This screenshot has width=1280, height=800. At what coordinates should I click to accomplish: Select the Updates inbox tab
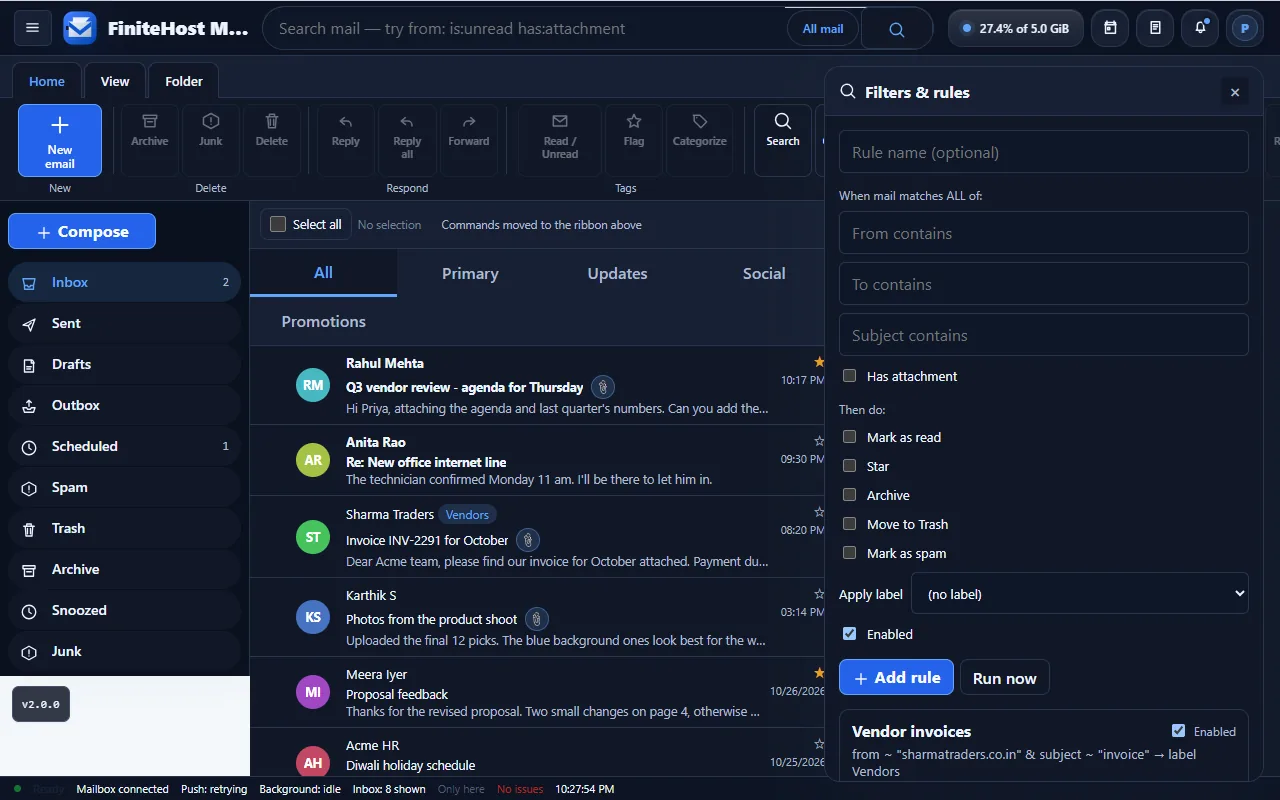(x=617, y=273)
